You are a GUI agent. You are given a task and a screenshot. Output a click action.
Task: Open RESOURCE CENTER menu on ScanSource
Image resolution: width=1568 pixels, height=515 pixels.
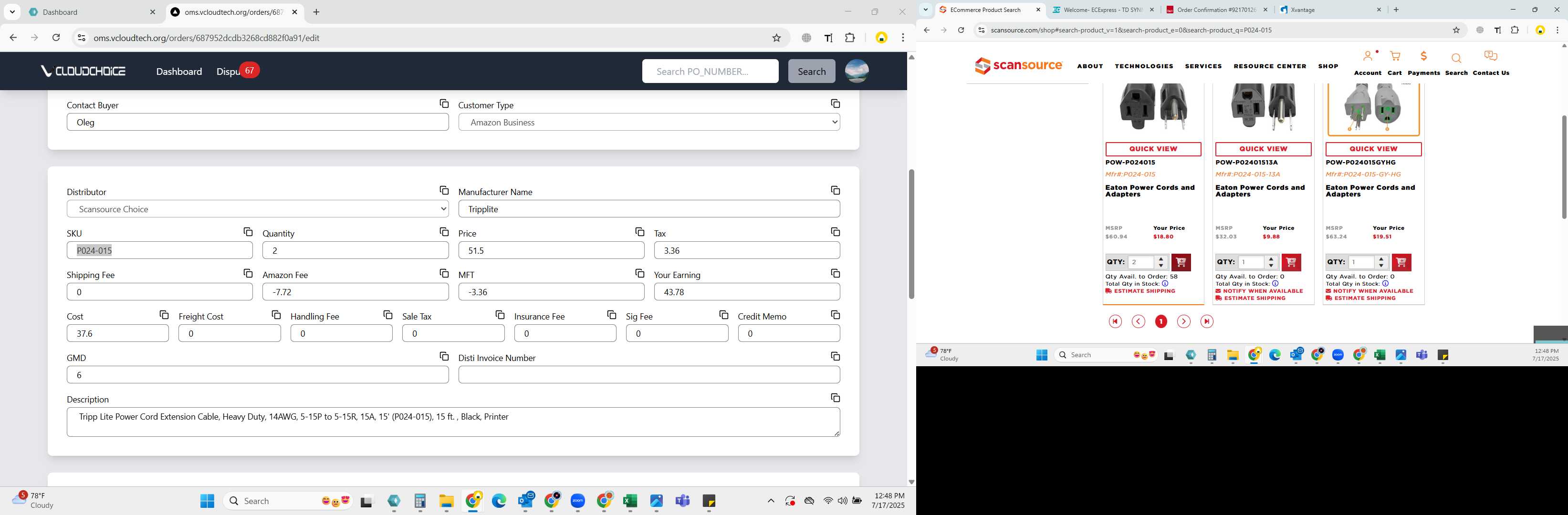[x=1270, y=66]
